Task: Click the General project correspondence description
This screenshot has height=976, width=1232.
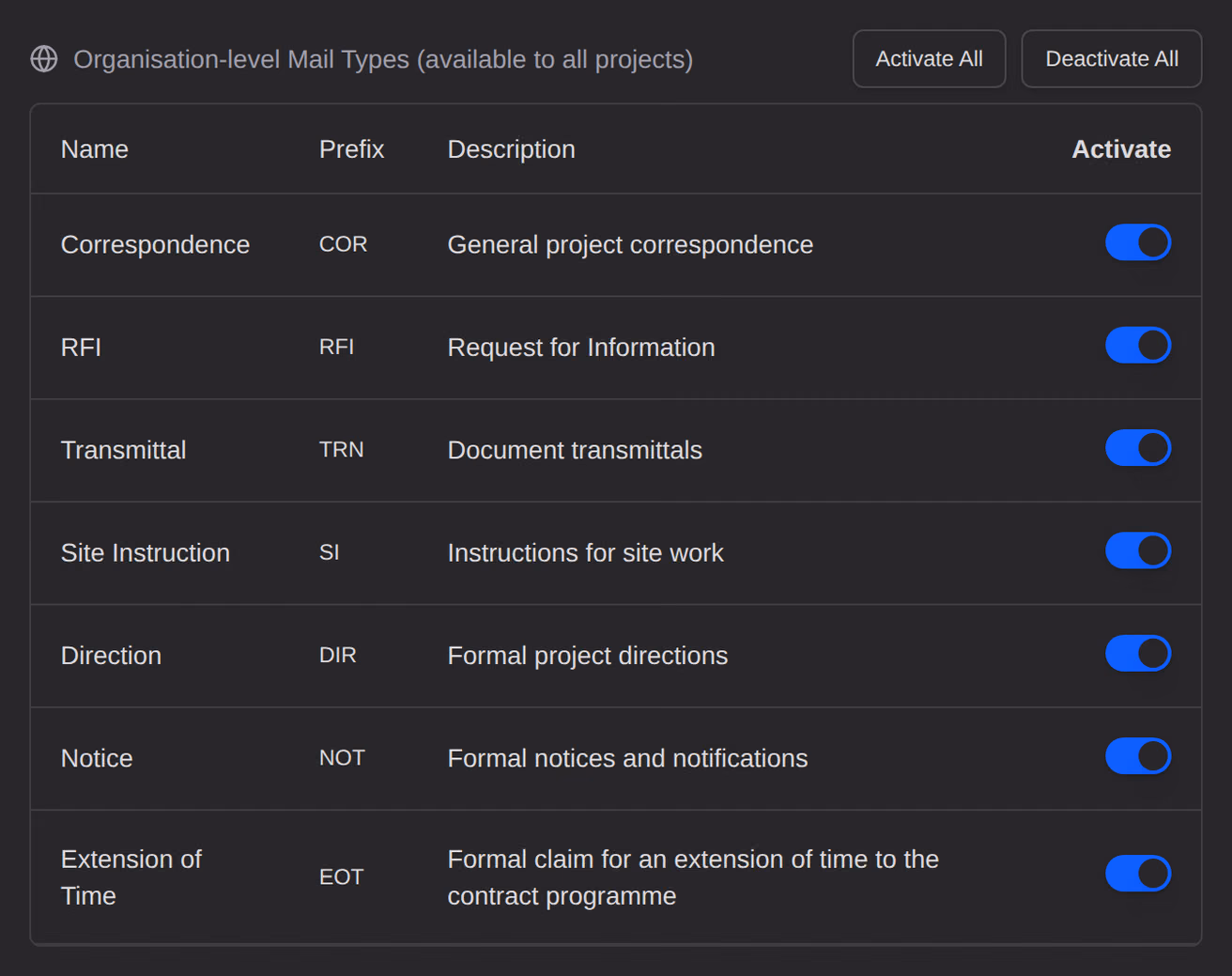Action: (630, 244)
